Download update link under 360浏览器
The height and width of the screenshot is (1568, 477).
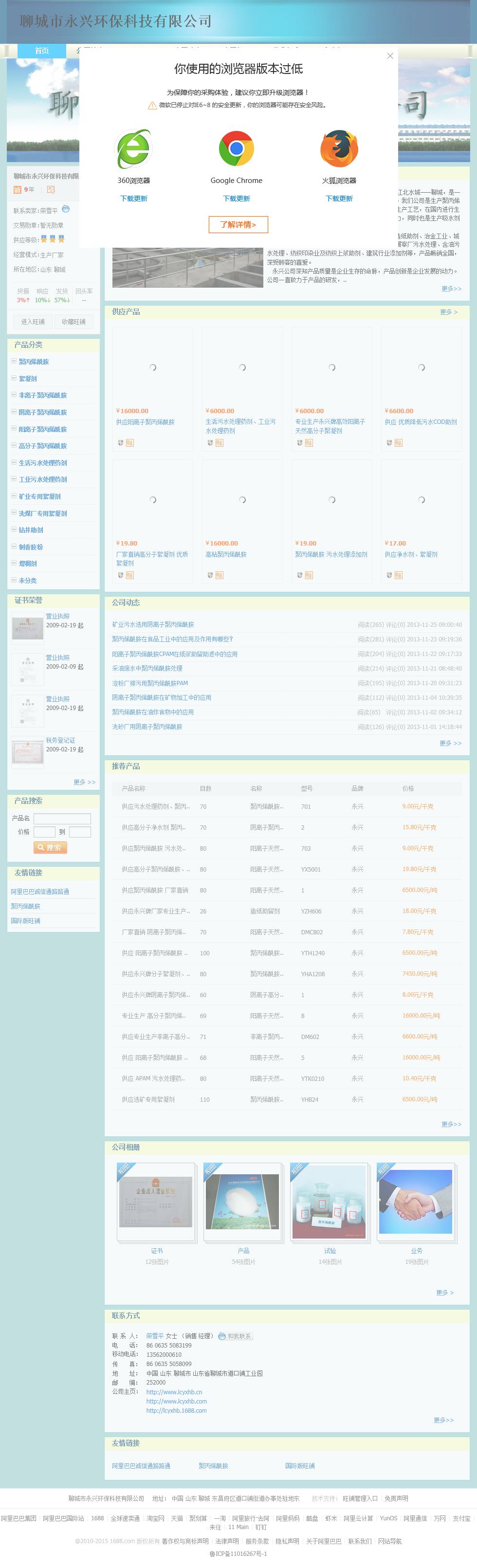pyautogui.click(x=133, y=199)
